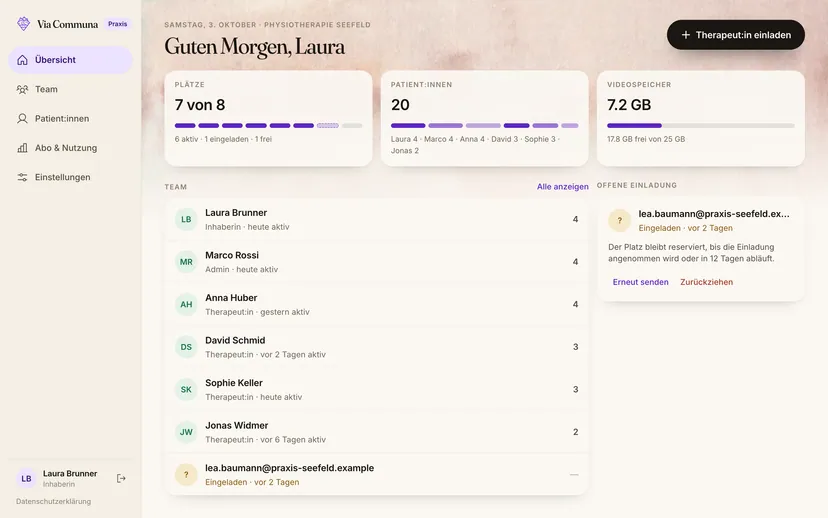The height and width of the screenshot is (518, 828).
Task: Resend the invitation with Erneut senden
Action: click(641, 282)
